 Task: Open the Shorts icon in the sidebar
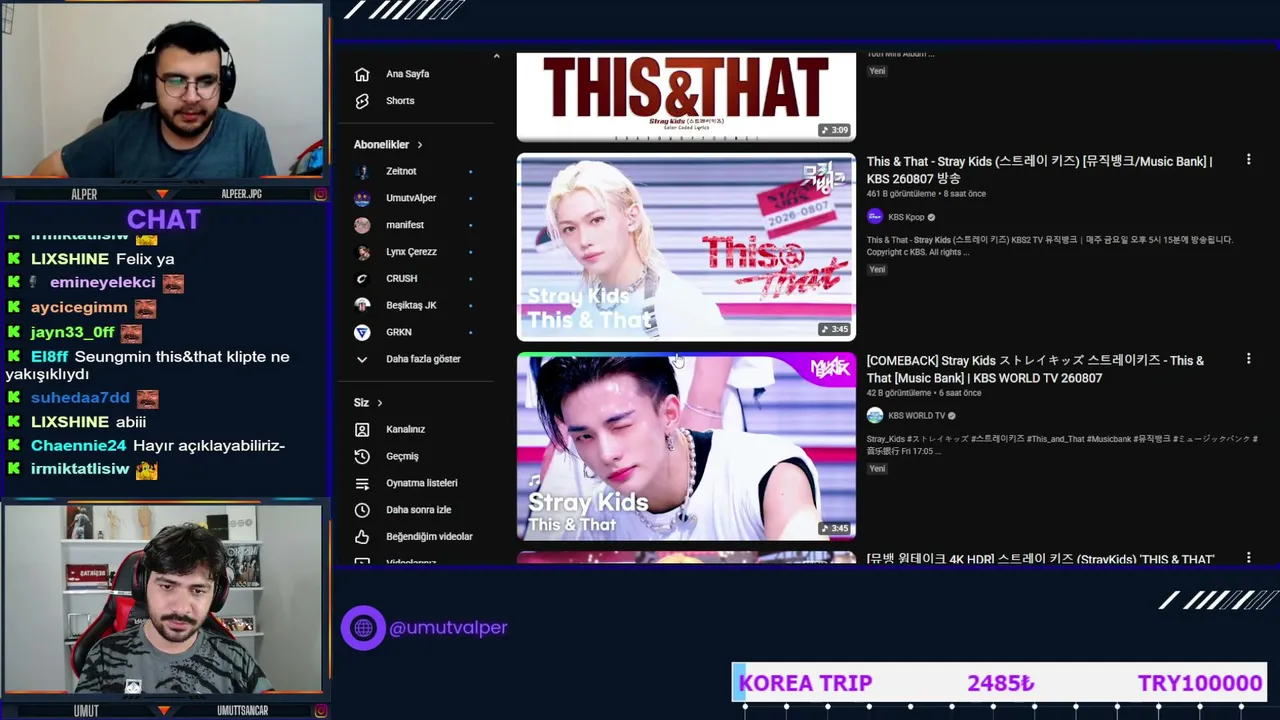(362, 101)
